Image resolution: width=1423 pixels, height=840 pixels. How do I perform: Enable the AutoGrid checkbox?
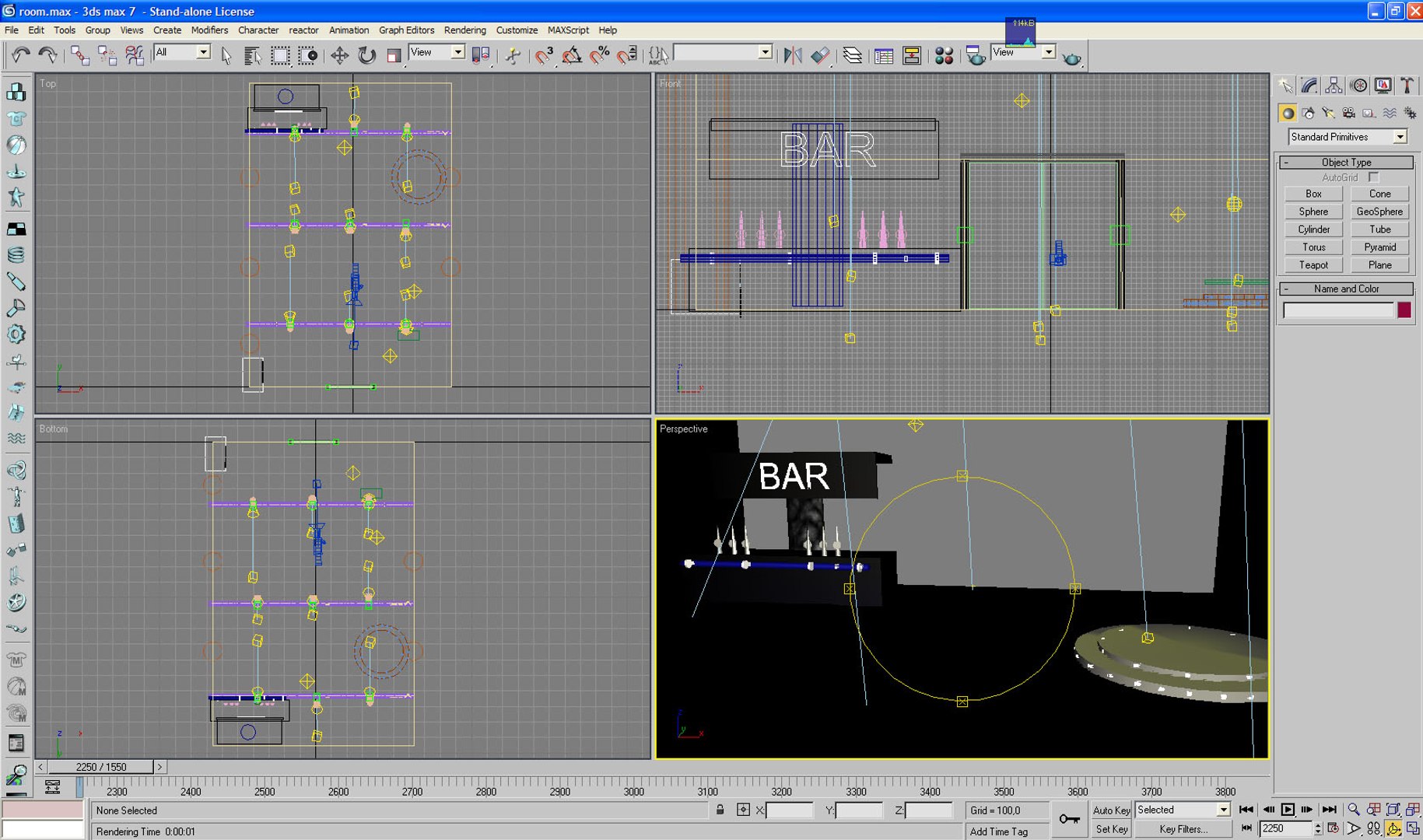tap(1374, 177)
